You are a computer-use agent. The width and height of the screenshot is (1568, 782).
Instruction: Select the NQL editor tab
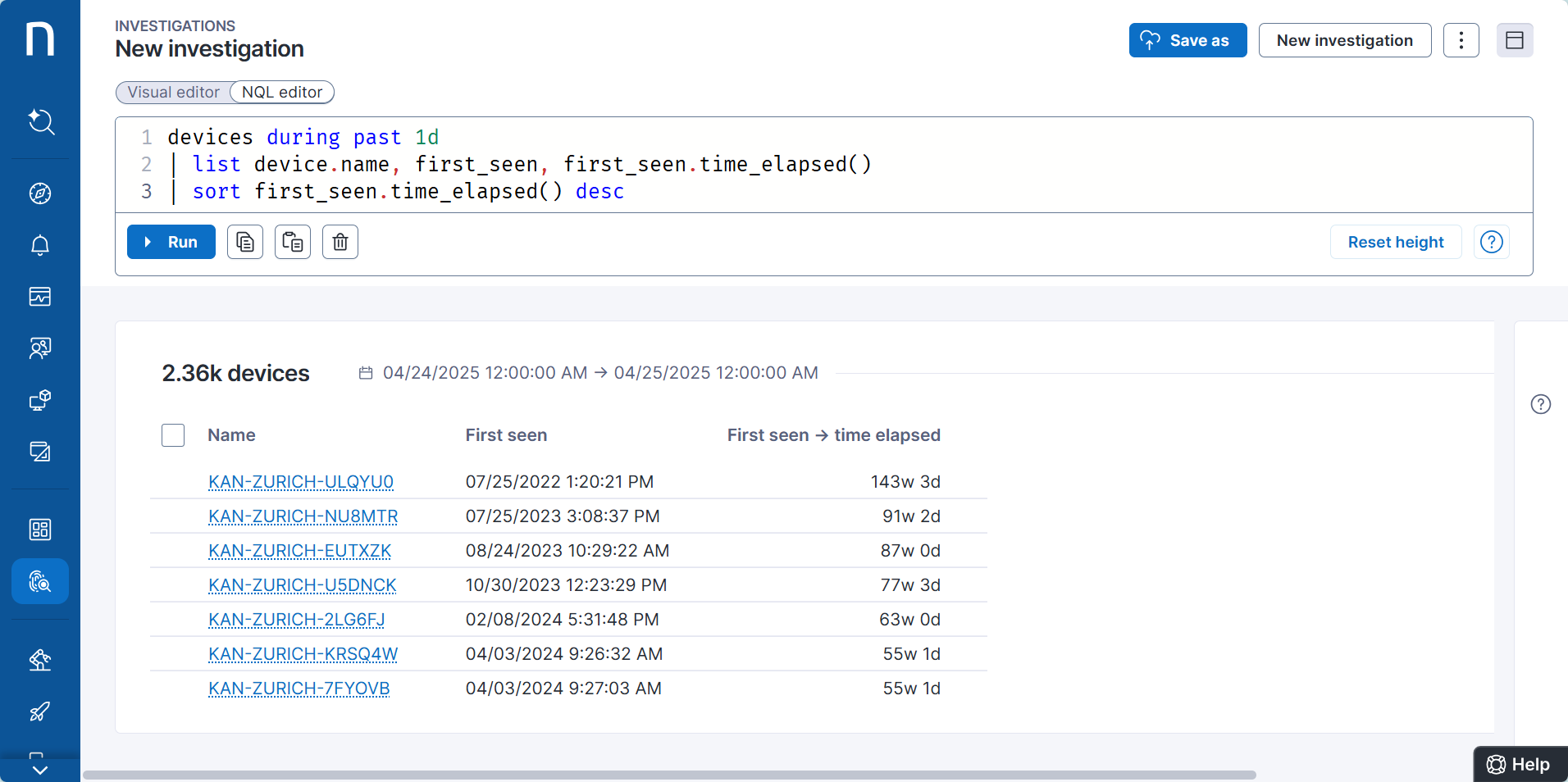[x=282, y=93]
